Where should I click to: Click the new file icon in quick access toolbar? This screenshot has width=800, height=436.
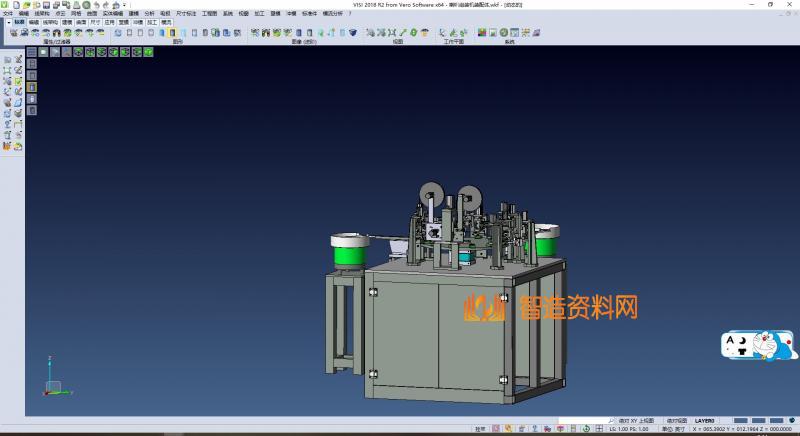pyautogui.click(x=14, y=5)
